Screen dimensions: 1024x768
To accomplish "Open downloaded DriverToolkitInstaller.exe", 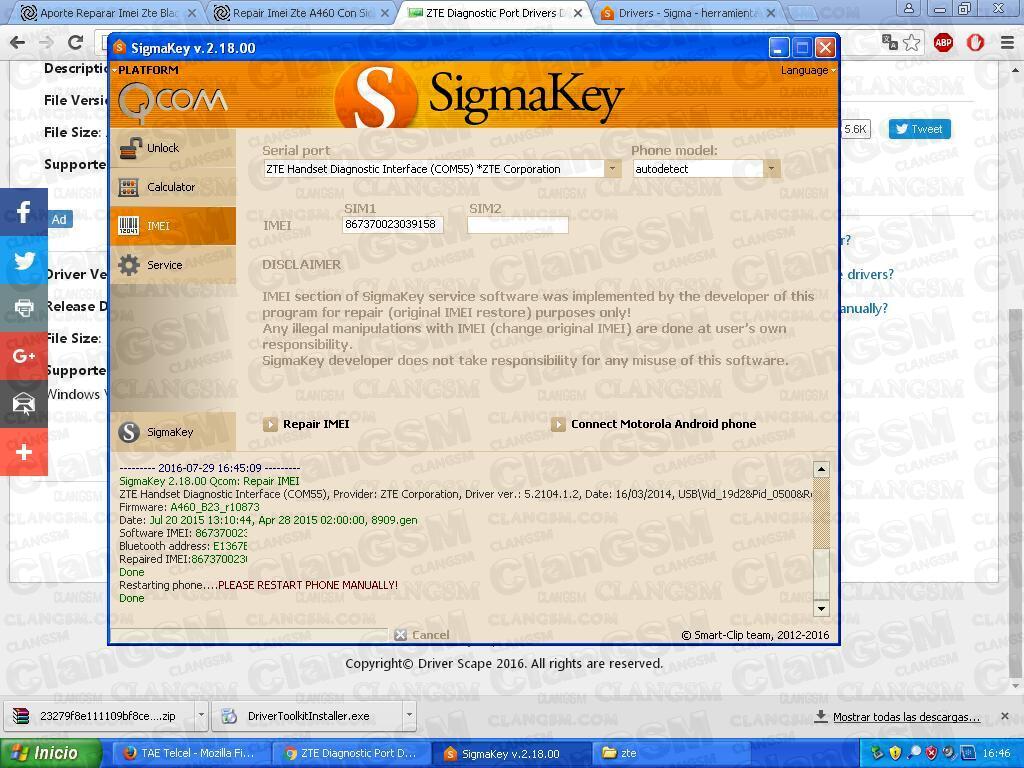I will click(308, 716).
